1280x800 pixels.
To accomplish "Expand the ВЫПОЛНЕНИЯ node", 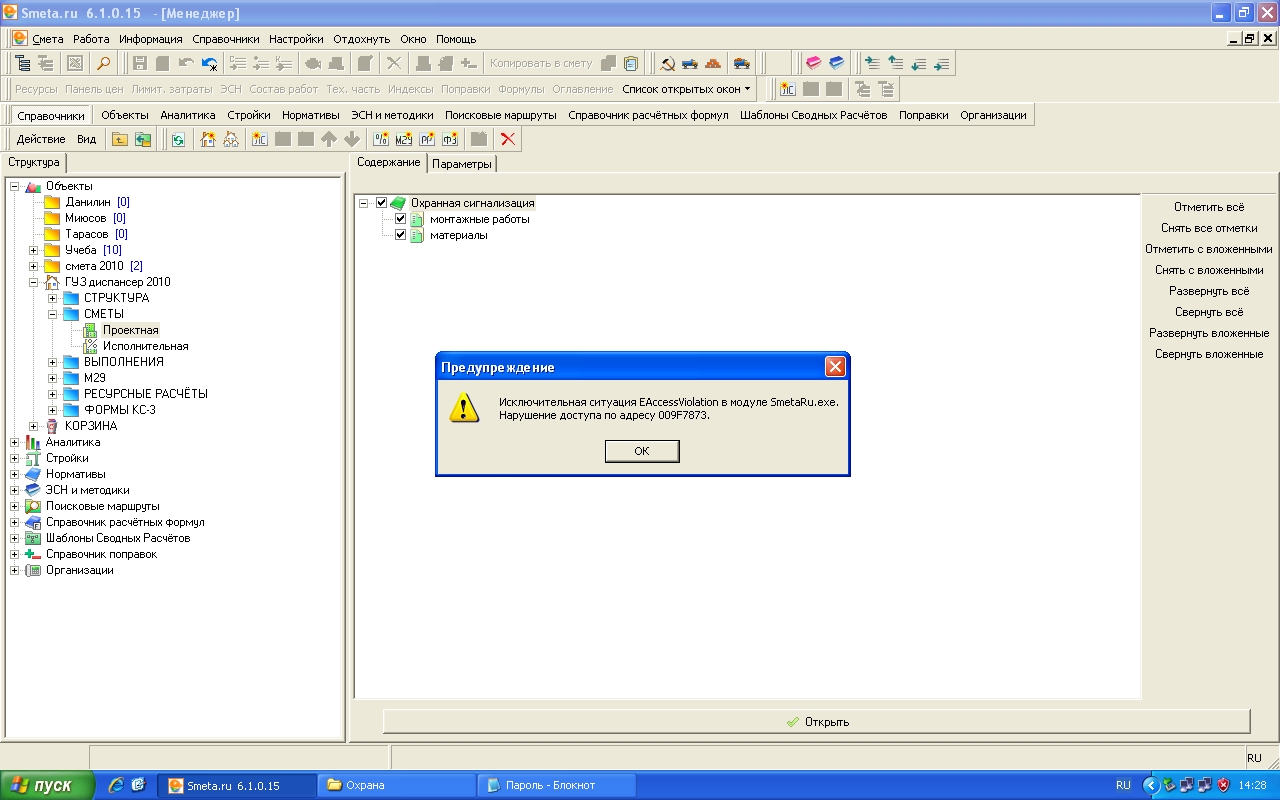I will (52, 362).
